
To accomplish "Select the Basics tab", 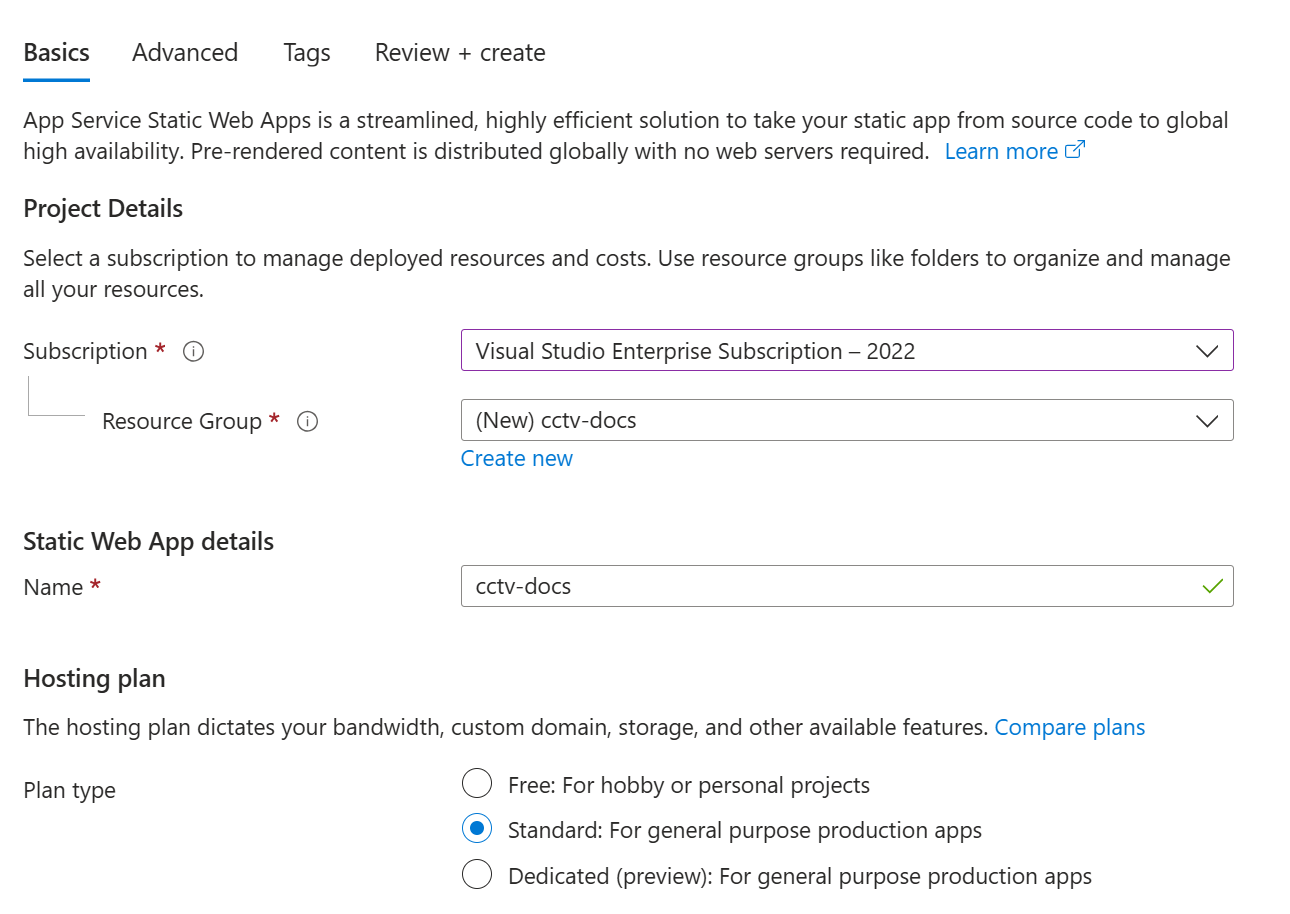I will coord(57,52).
